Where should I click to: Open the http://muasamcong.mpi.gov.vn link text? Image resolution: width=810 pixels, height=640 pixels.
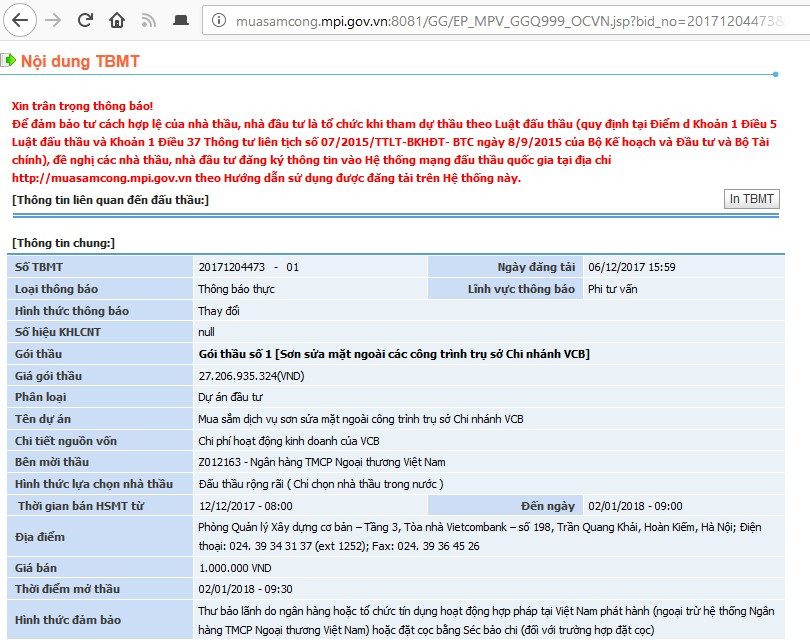point(102,178)
